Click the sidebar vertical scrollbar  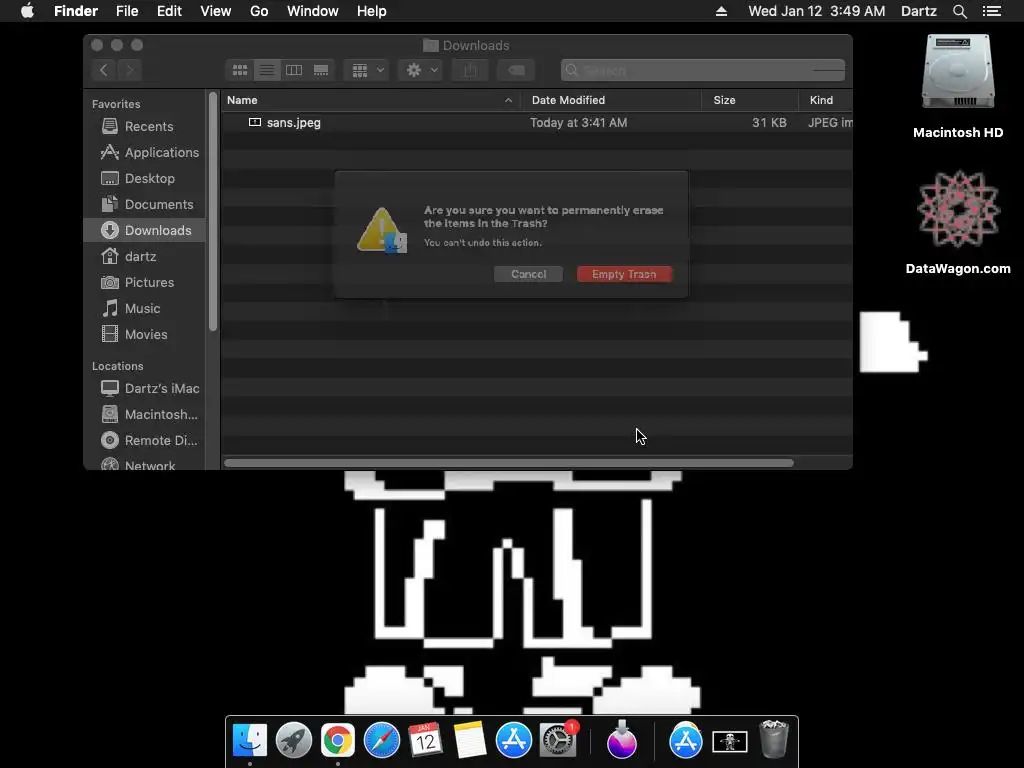tap(212, 212)
